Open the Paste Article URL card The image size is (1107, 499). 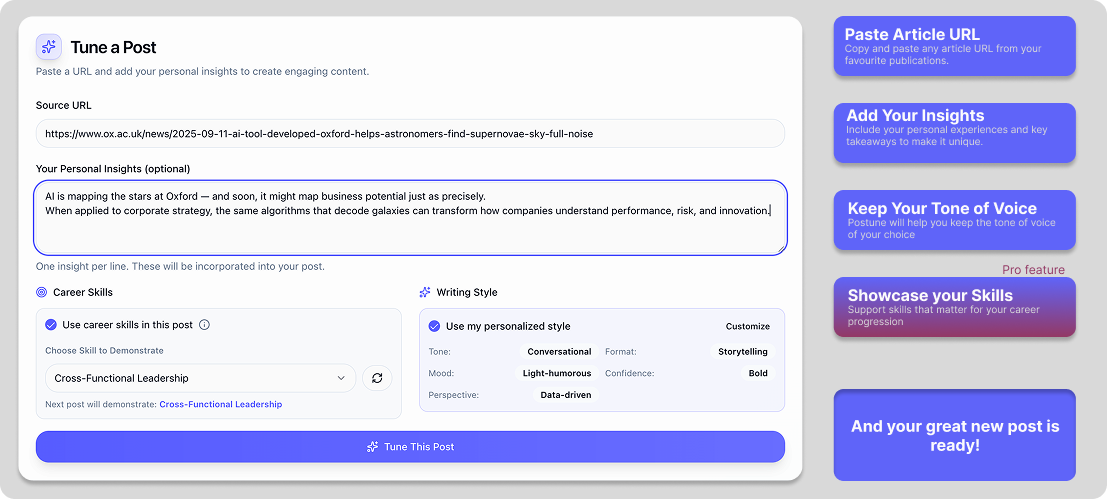pyautogui.click(x=954, y=46)
